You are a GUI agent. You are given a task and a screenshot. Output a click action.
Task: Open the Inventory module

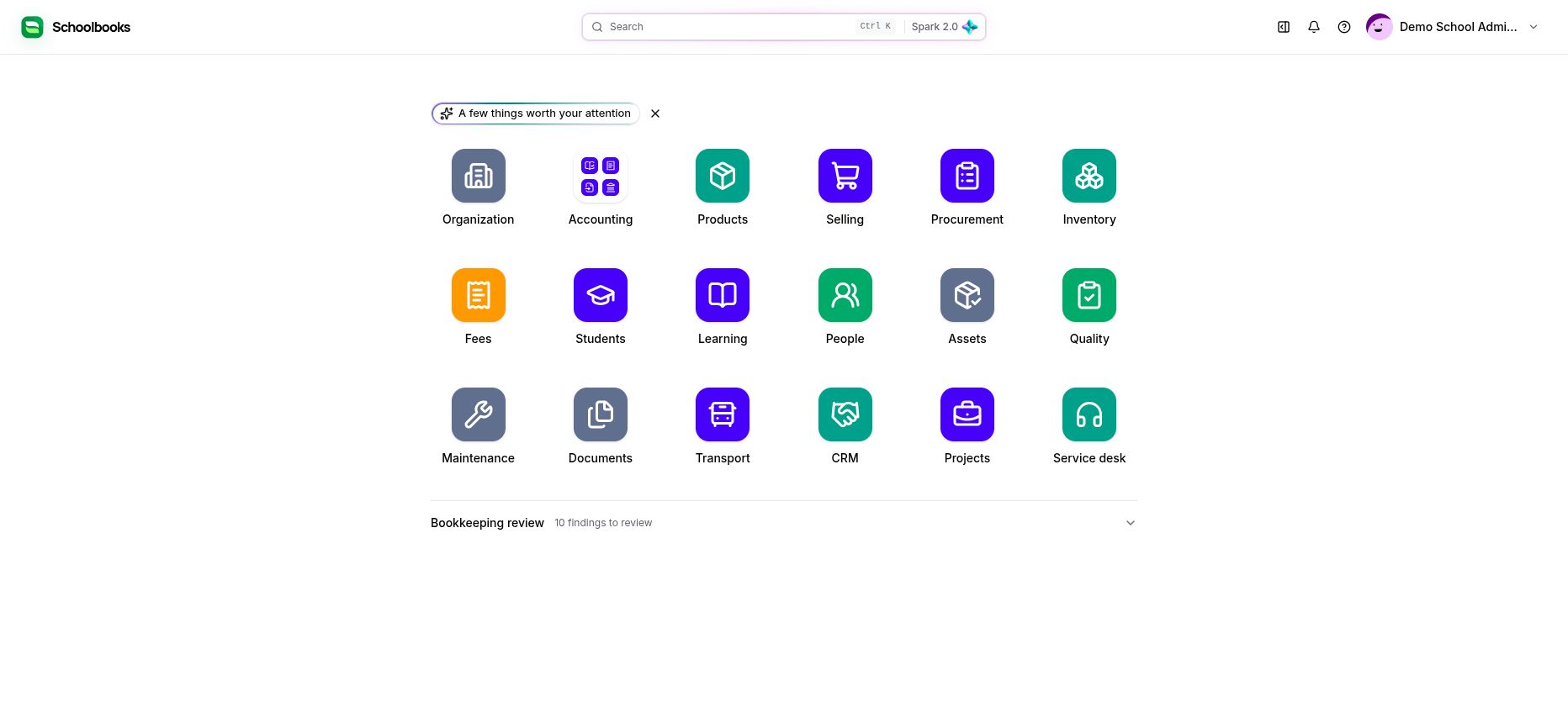[x=1089, y=176]
